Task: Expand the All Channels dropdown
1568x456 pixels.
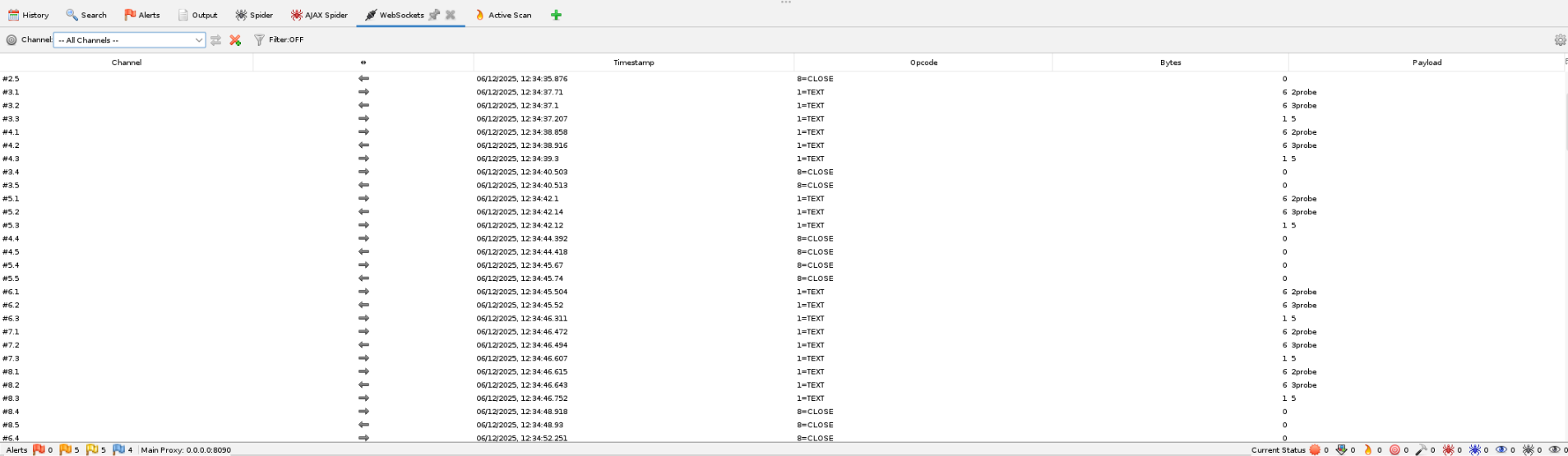Action: pos(129,39)
